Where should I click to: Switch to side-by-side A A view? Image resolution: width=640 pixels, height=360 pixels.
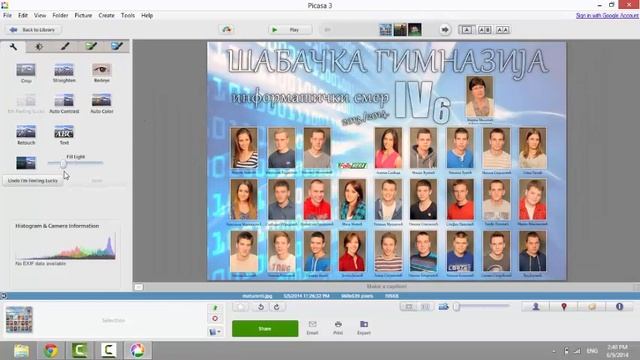click(502, 30)
